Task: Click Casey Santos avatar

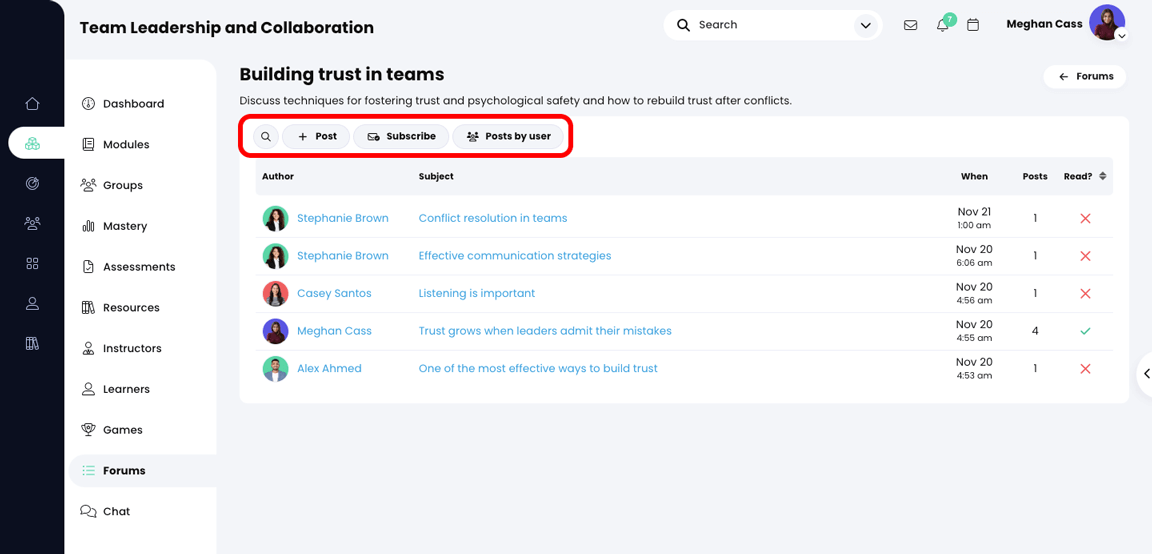Action: click(276, 293)
